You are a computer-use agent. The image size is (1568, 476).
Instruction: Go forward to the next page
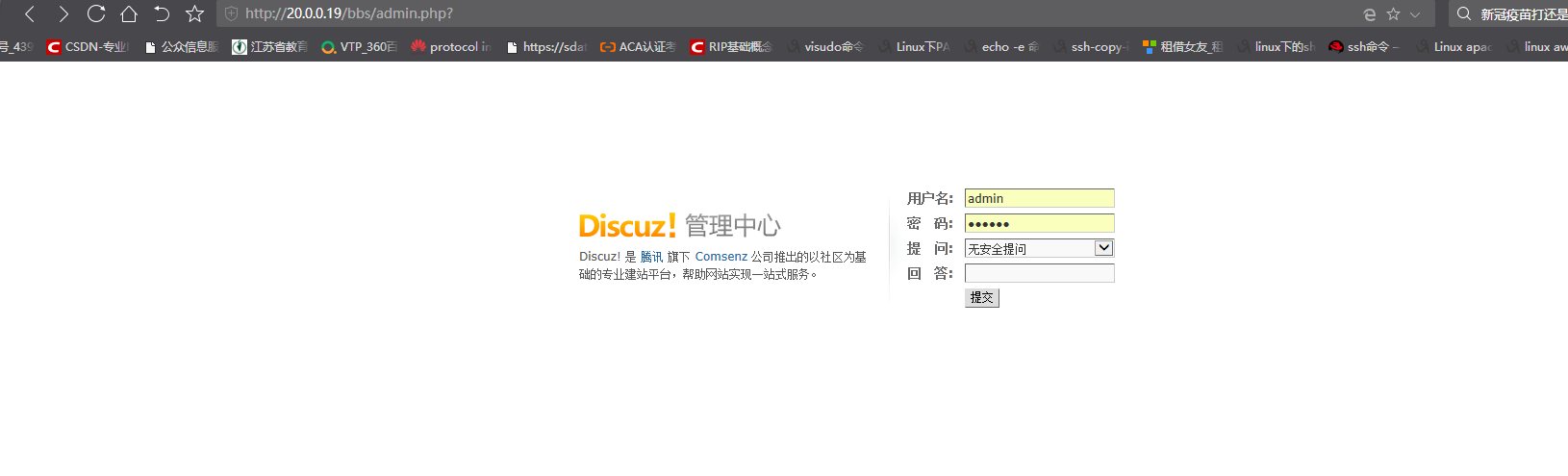click(x=63, y=13)
